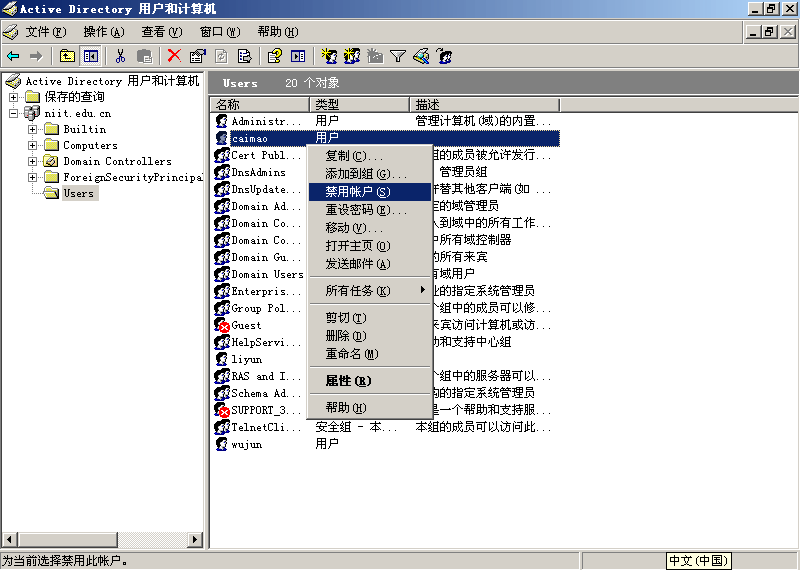
Task: Click the Filter funnel toolbar icon
Action: click(x=397, y=56)
